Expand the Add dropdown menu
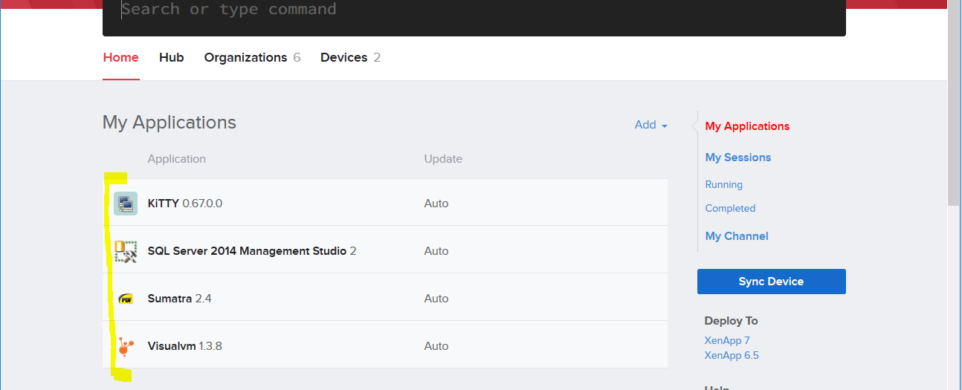The height and width of the screenshot is (390, 962). pos(651,125)
